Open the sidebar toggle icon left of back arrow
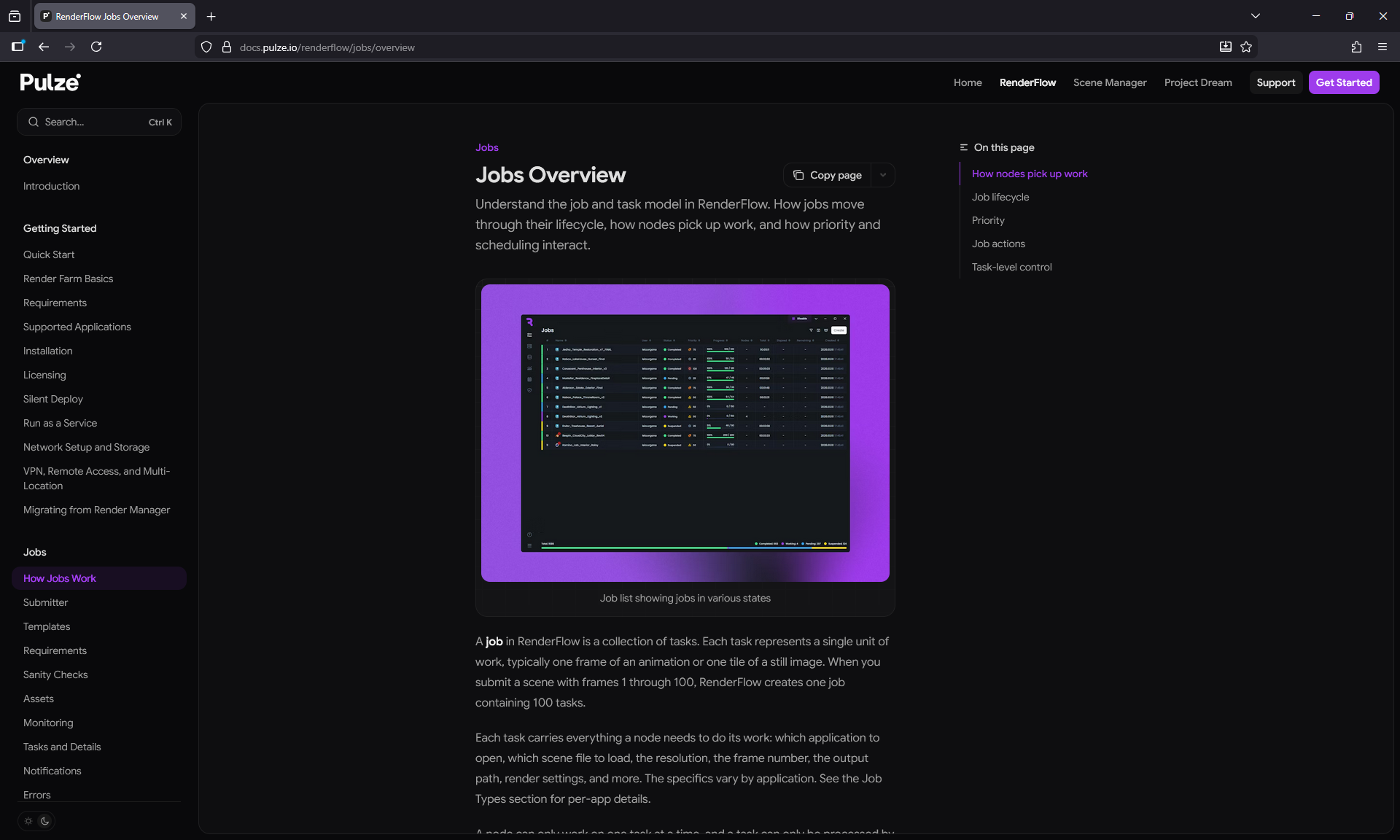 coord(18,47)
